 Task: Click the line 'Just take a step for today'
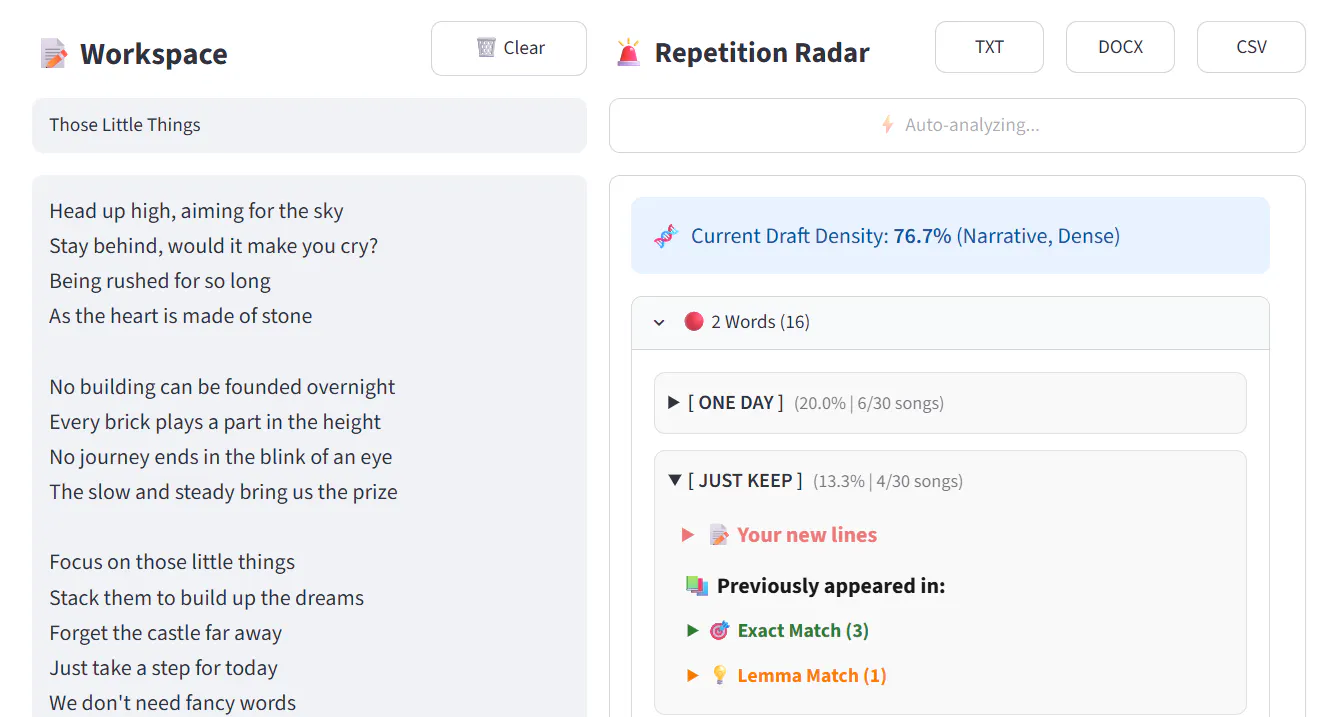click(164, 668)
